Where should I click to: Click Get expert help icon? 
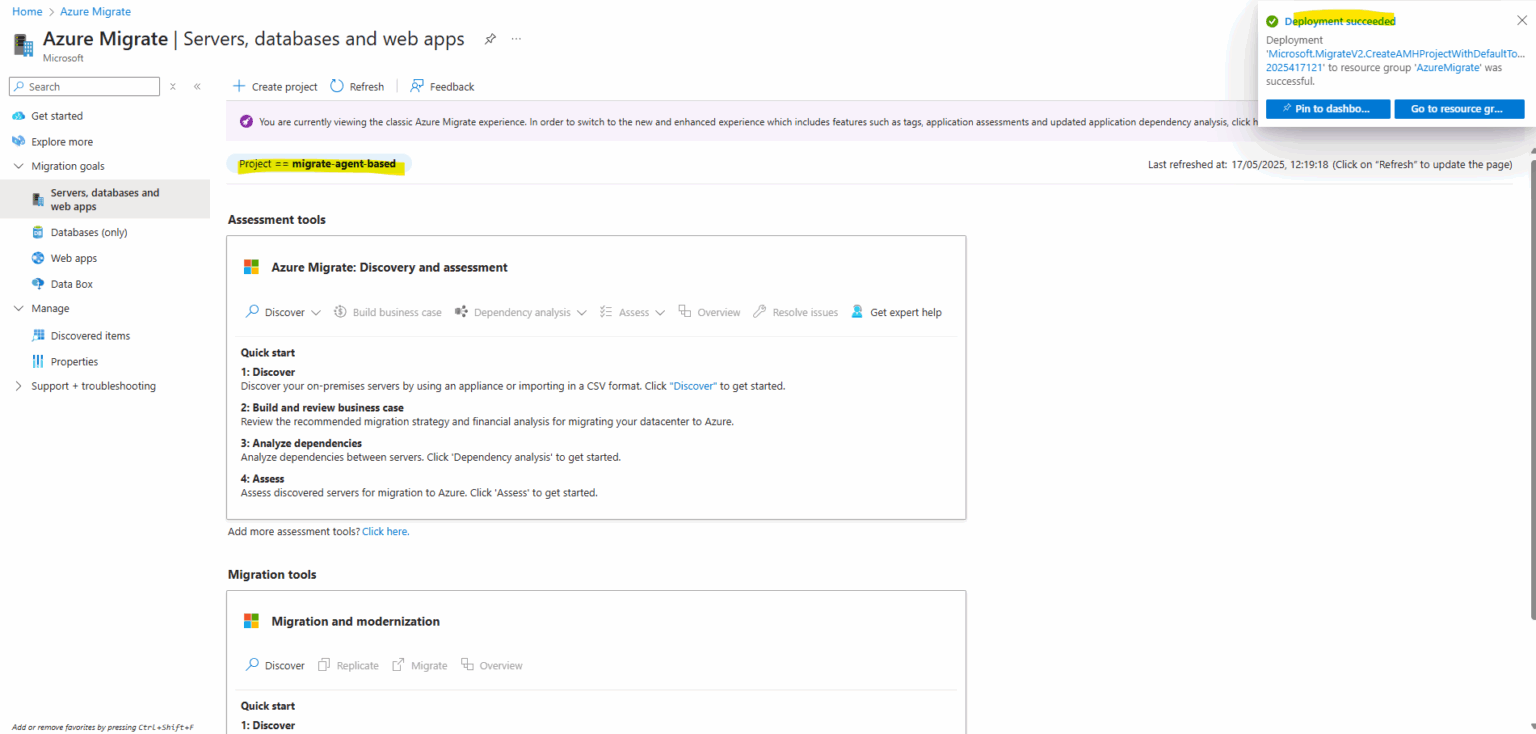click(857, 312)
